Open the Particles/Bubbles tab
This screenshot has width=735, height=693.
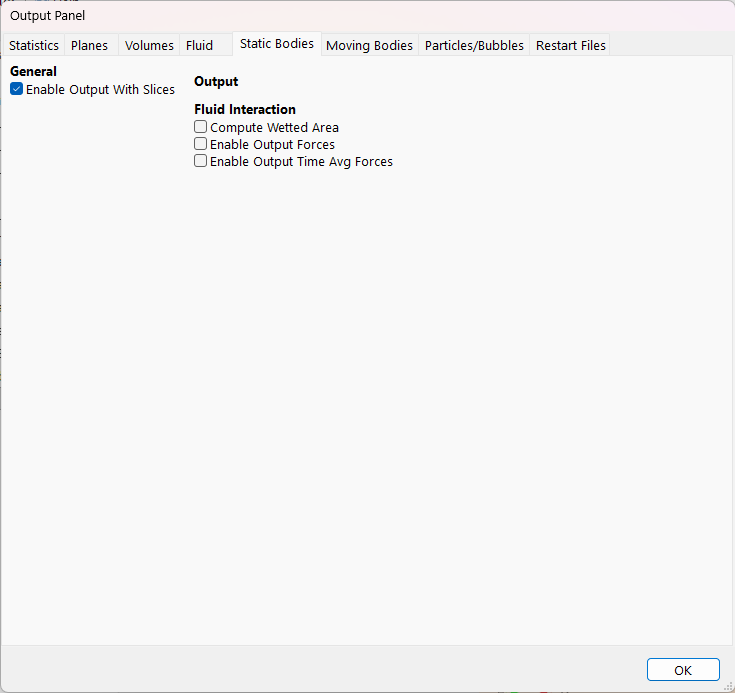pos(474,45)
